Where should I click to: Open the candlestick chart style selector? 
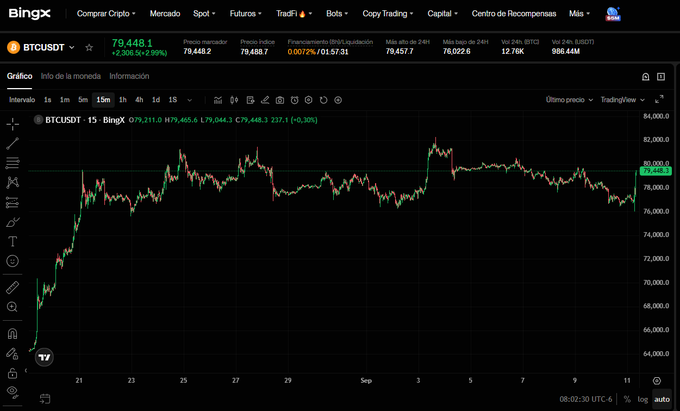tap(234, 100)
